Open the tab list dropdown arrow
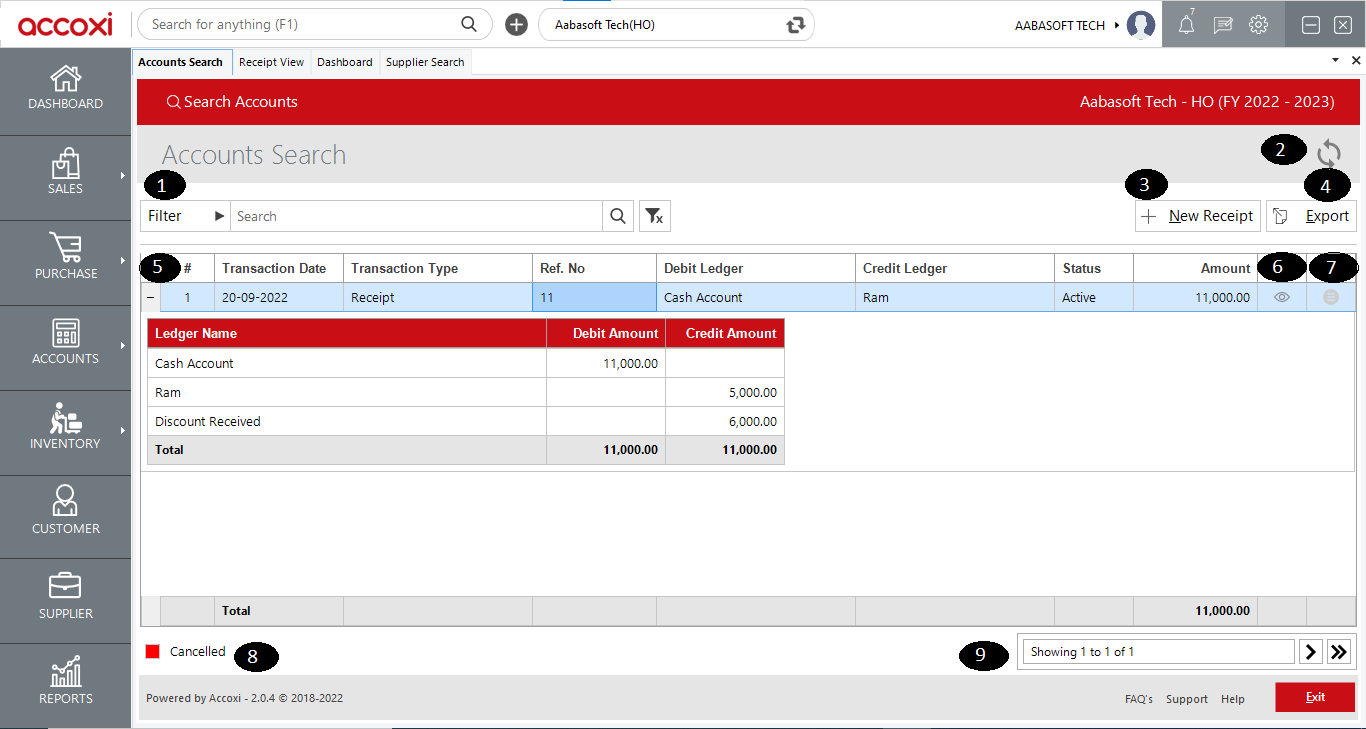Image resolution: width=1366 pixels, height=729 pixels. pos(1335,60)
